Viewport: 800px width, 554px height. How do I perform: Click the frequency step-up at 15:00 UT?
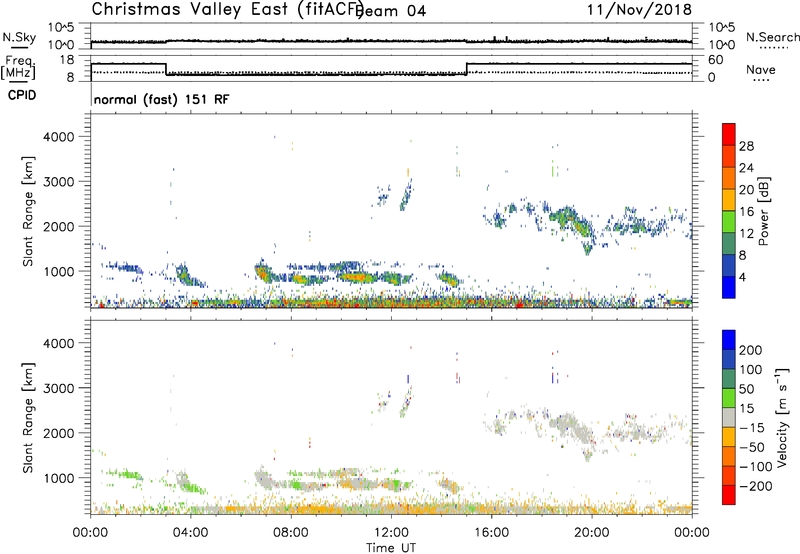(x=466, y=69)
